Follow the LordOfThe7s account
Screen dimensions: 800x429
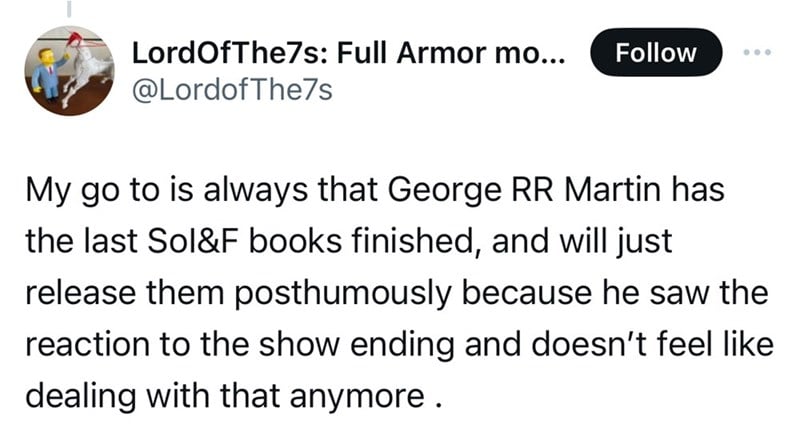(657, 53)
